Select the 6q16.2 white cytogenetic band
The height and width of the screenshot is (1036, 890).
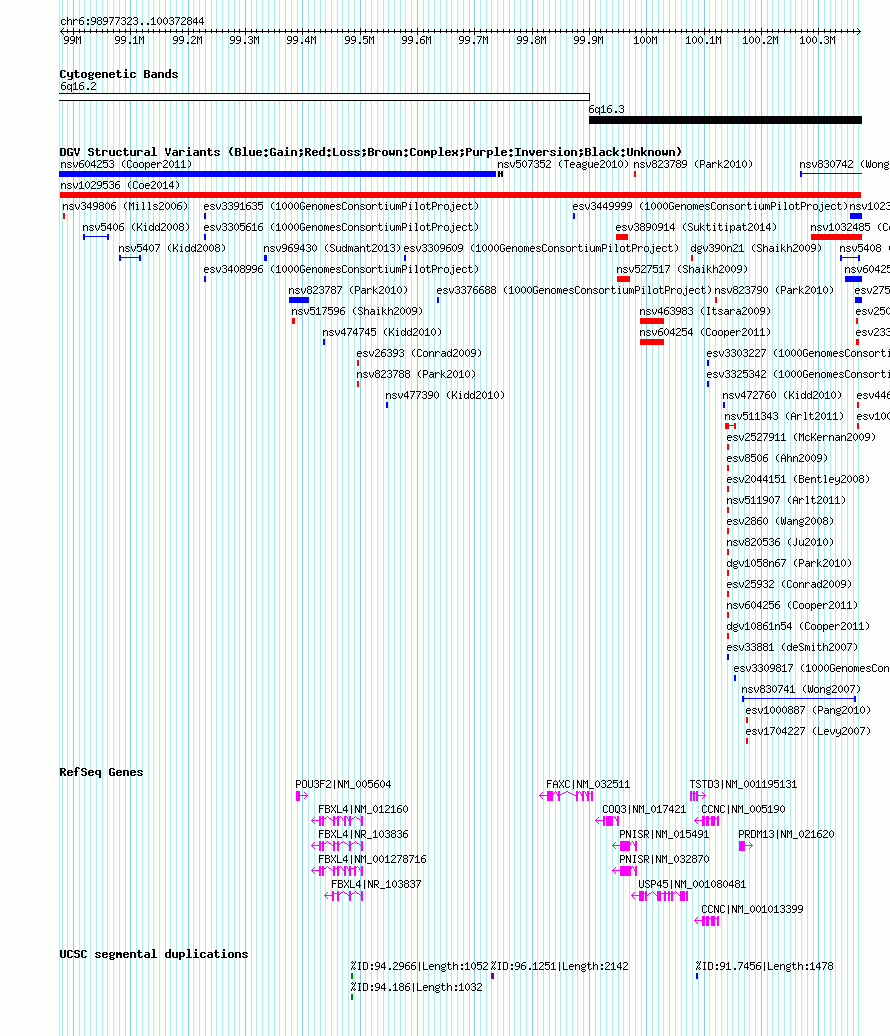tap(324, 97)
